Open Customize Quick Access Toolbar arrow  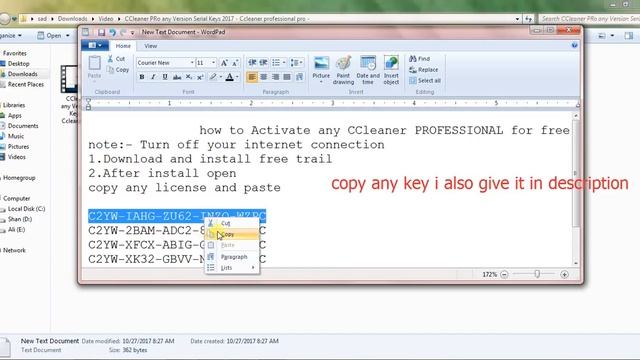click(132, 33)
